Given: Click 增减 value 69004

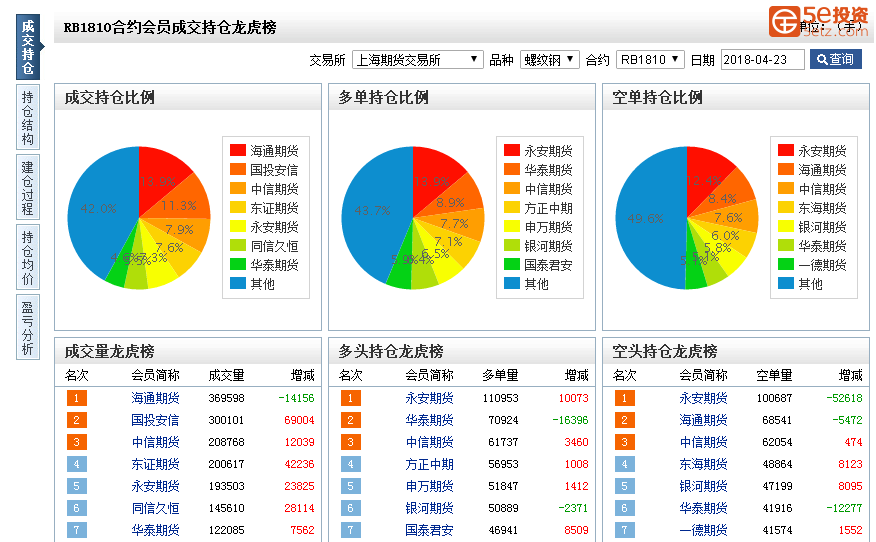Looking at the screenshot, I should point(299,420).
